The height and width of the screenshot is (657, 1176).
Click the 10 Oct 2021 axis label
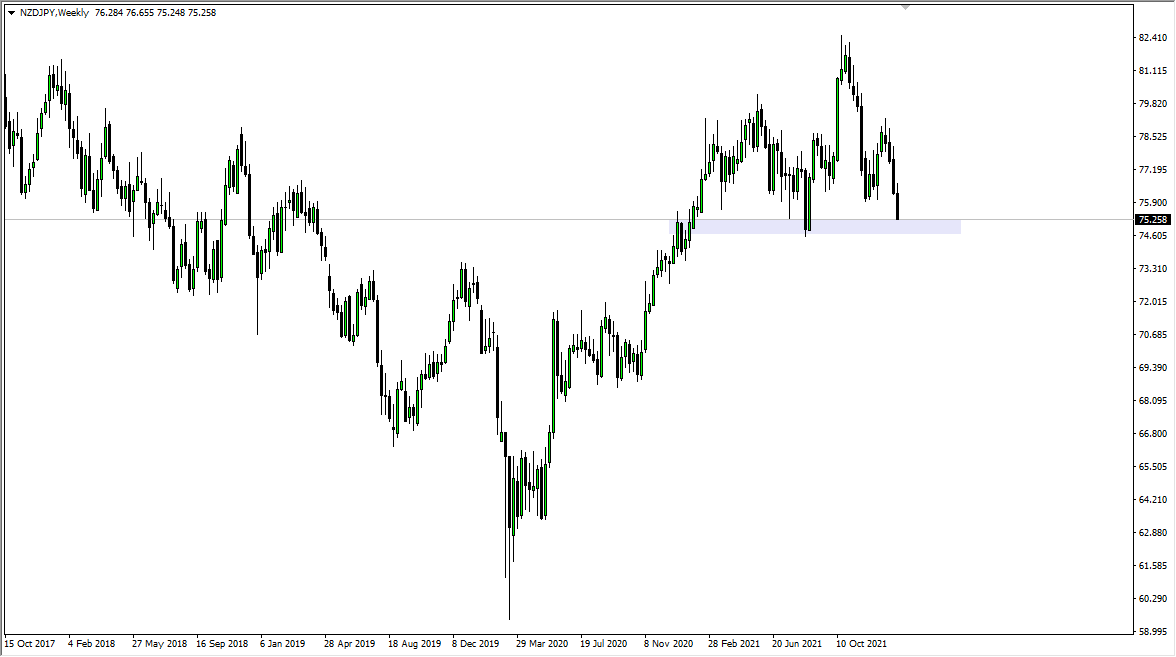coord(862,645)
